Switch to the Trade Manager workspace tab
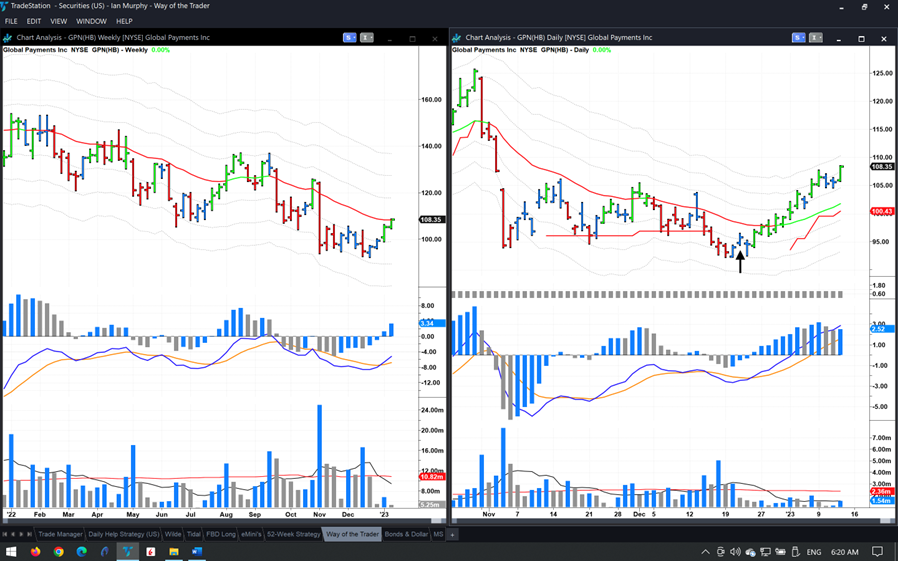Screen dimensions: 898x561 60,534
